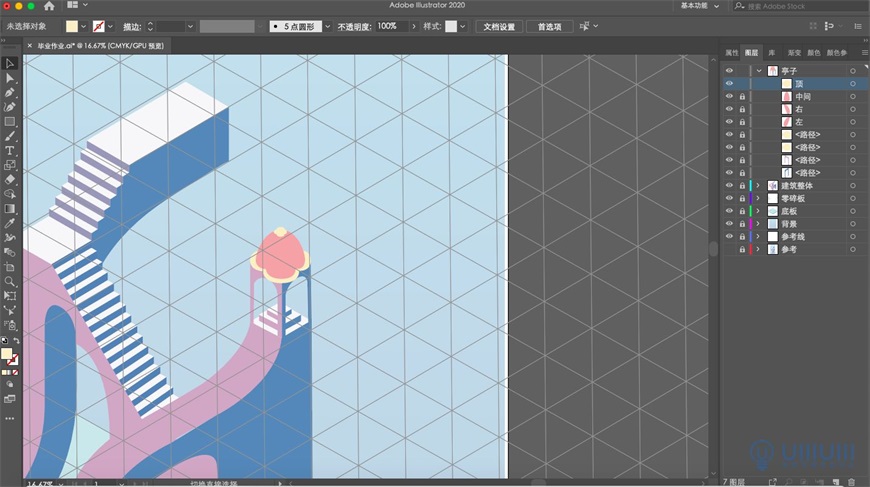The width and height of the screenshot is (870, 487).
Task: Click the 首选项 button
Action: tap(549, 27)
